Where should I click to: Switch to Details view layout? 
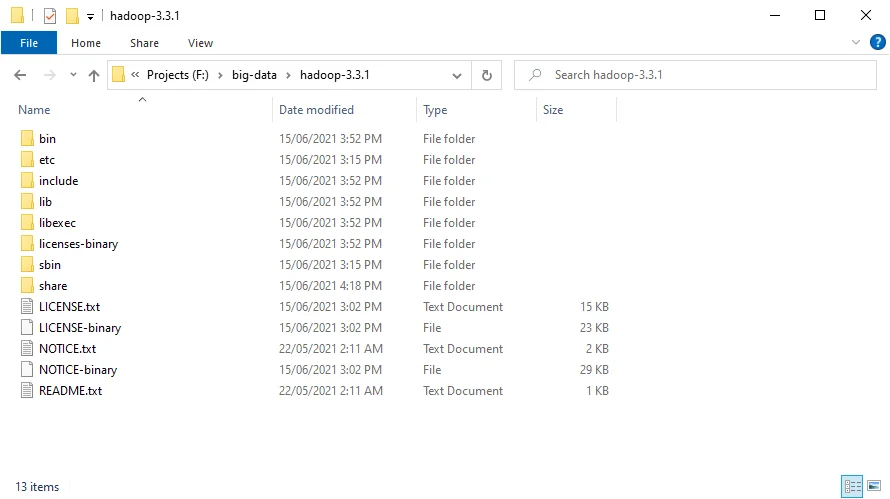pos(852,487)
